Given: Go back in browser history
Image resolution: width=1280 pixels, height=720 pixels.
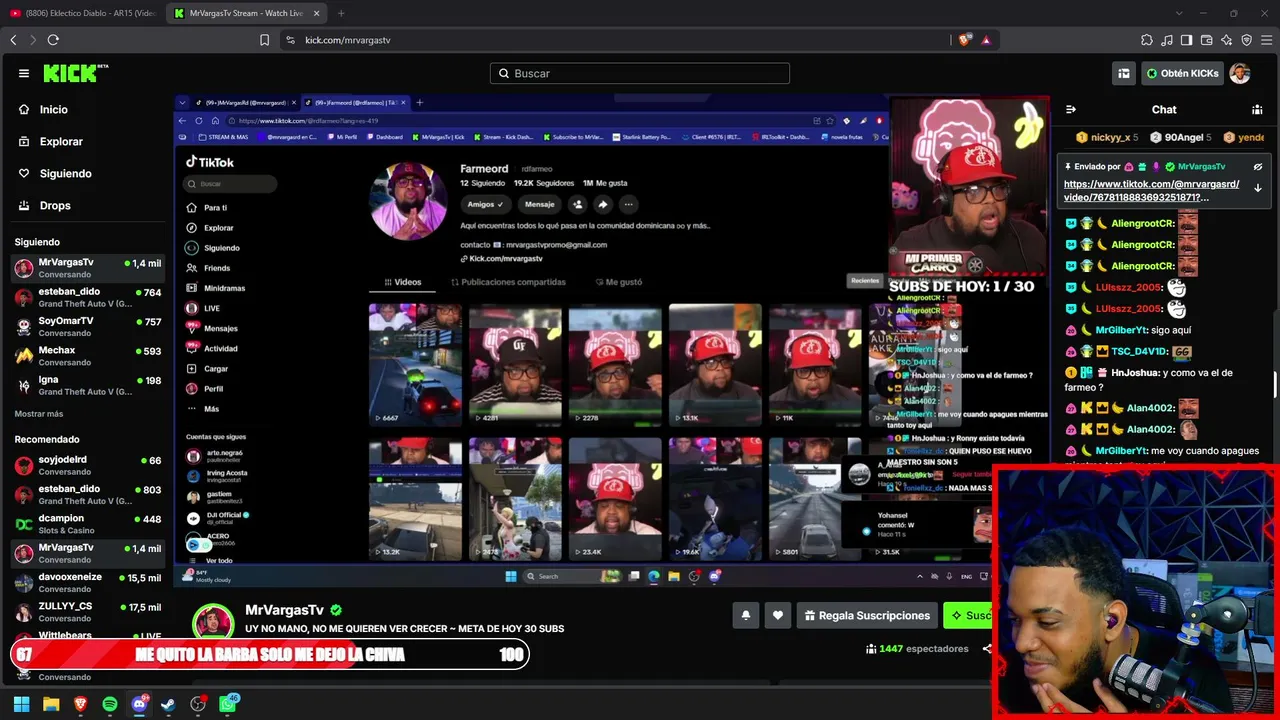Looking at the screenshot, I should point(13,40).
